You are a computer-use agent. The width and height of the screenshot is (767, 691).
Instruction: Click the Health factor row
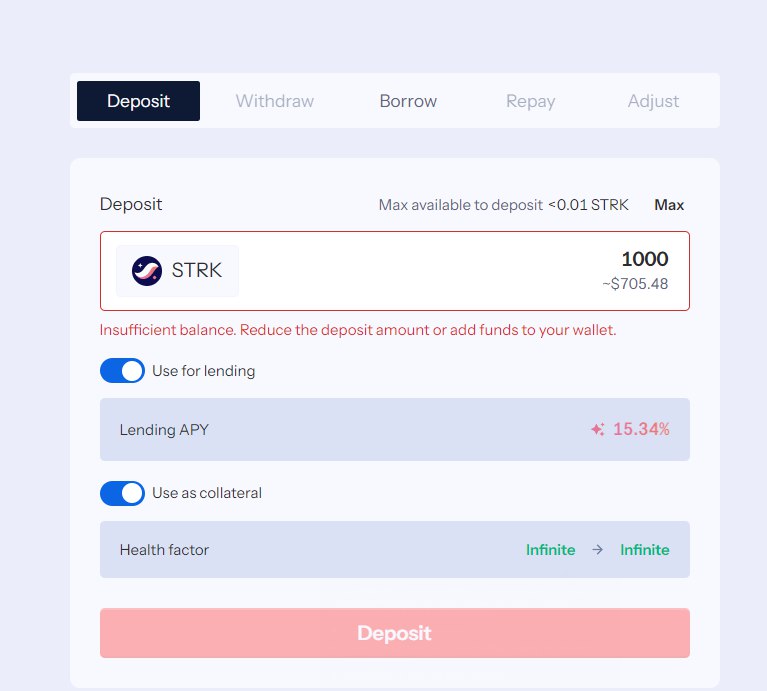395,549
